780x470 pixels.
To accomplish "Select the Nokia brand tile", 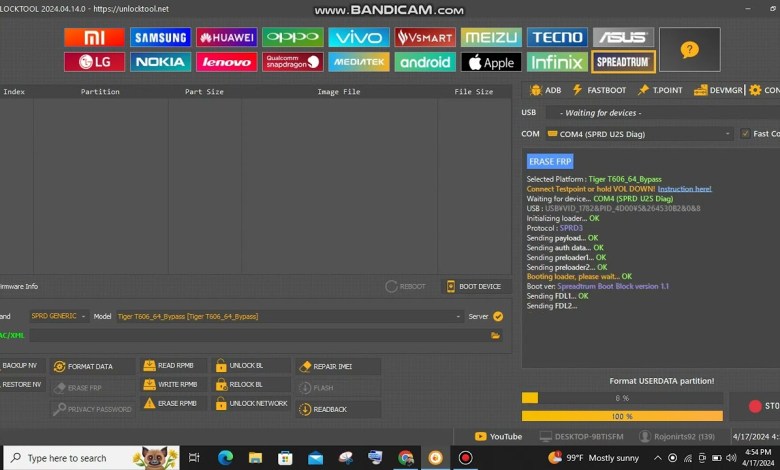I will 160,62.
